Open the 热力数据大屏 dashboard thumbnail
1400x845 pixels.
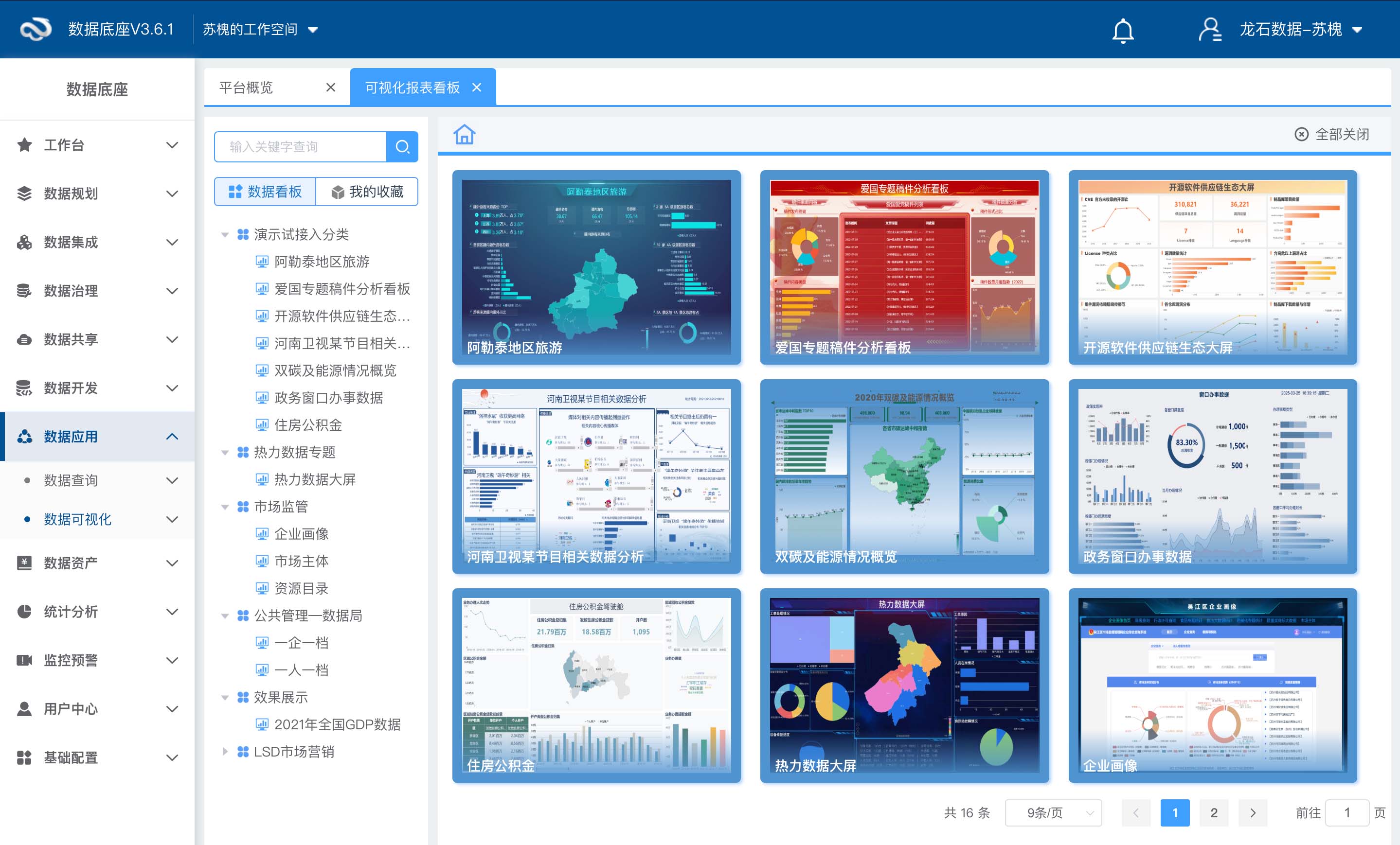tap(904, 685)
